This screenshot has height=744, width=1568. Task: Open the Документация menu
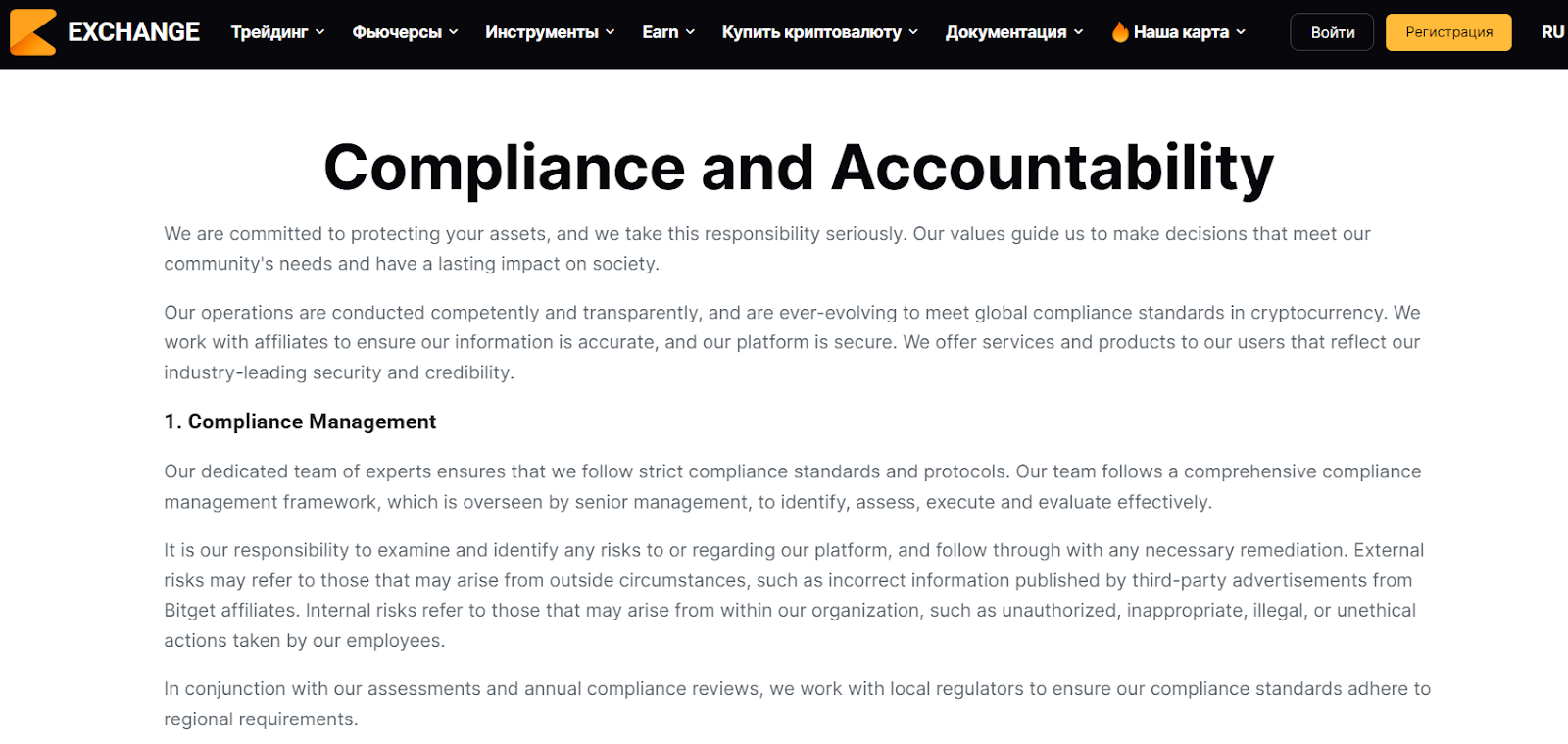click(x=1005, y=32)
